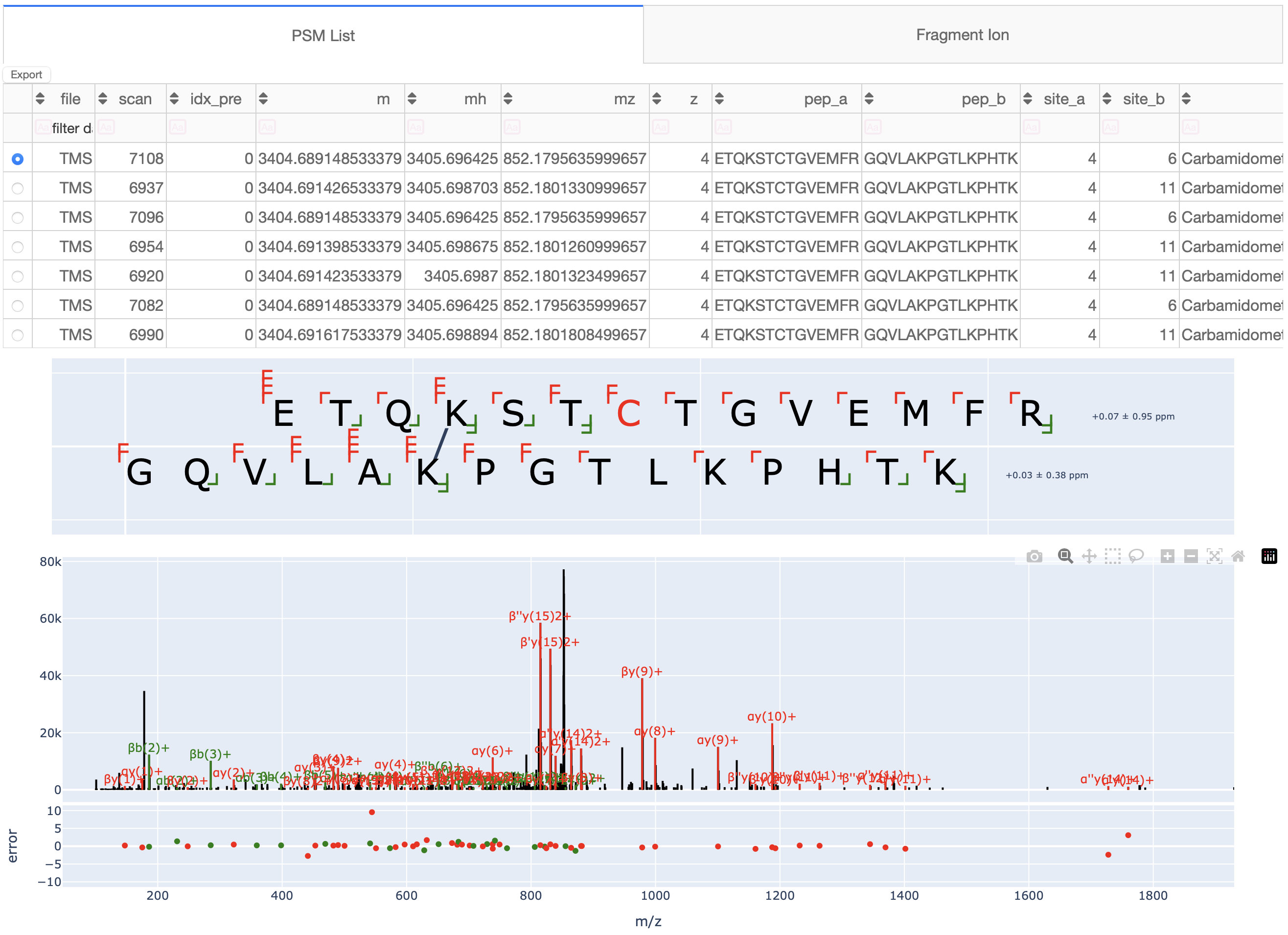1288x935 pixels.
Task: Choose the Lasso Select tool
Action: (1136, 556)
